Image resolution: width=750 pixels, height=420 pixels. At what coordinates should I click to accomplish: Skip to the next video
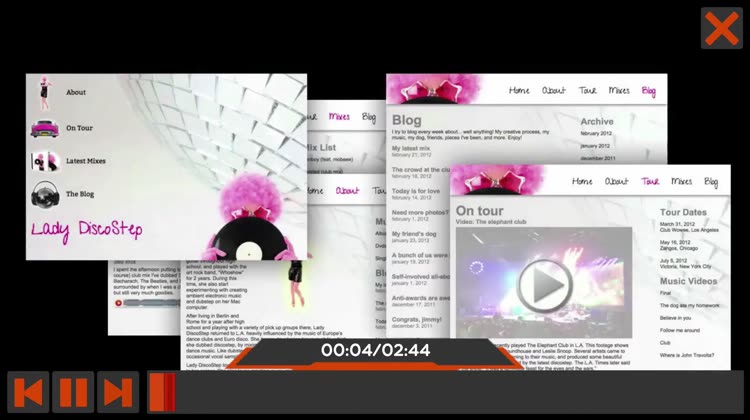pyautogui.click(x=118, y=392)
